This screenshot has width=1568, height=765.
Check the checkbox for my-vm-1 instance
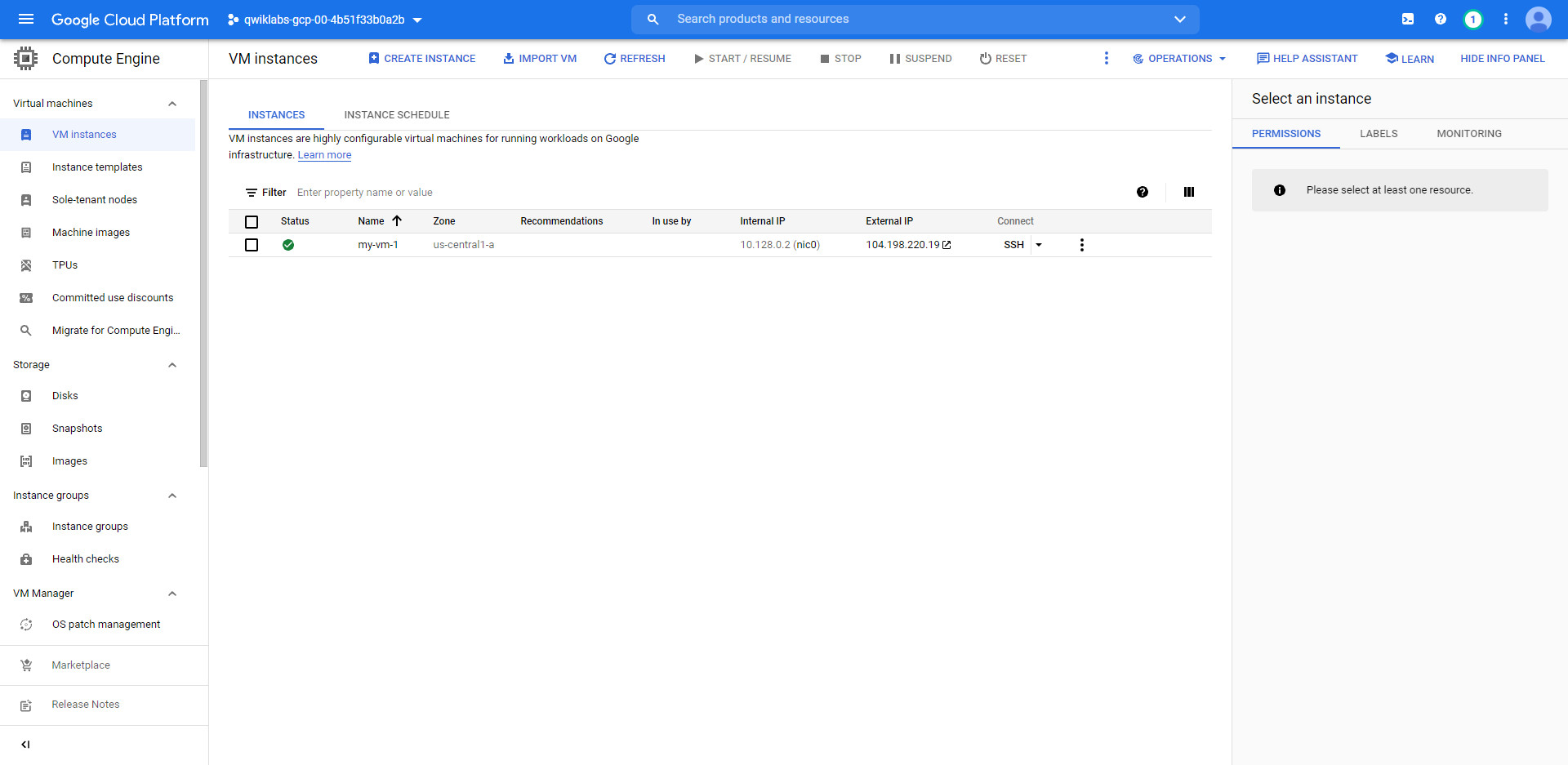(x=252, y=244)
